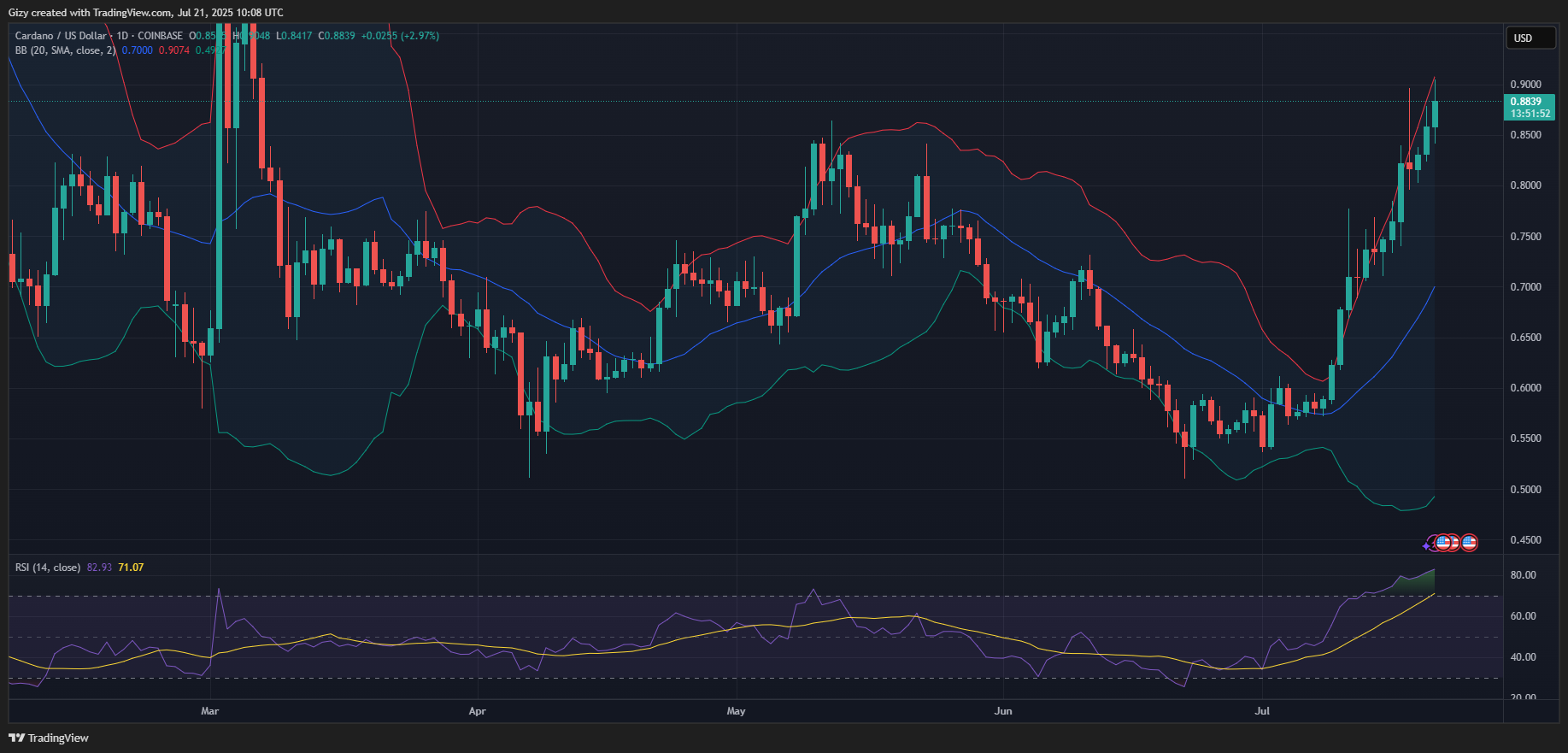Click the May label on the time axis
Viewport: 1568px width, 753px height.
click(736, 711)
